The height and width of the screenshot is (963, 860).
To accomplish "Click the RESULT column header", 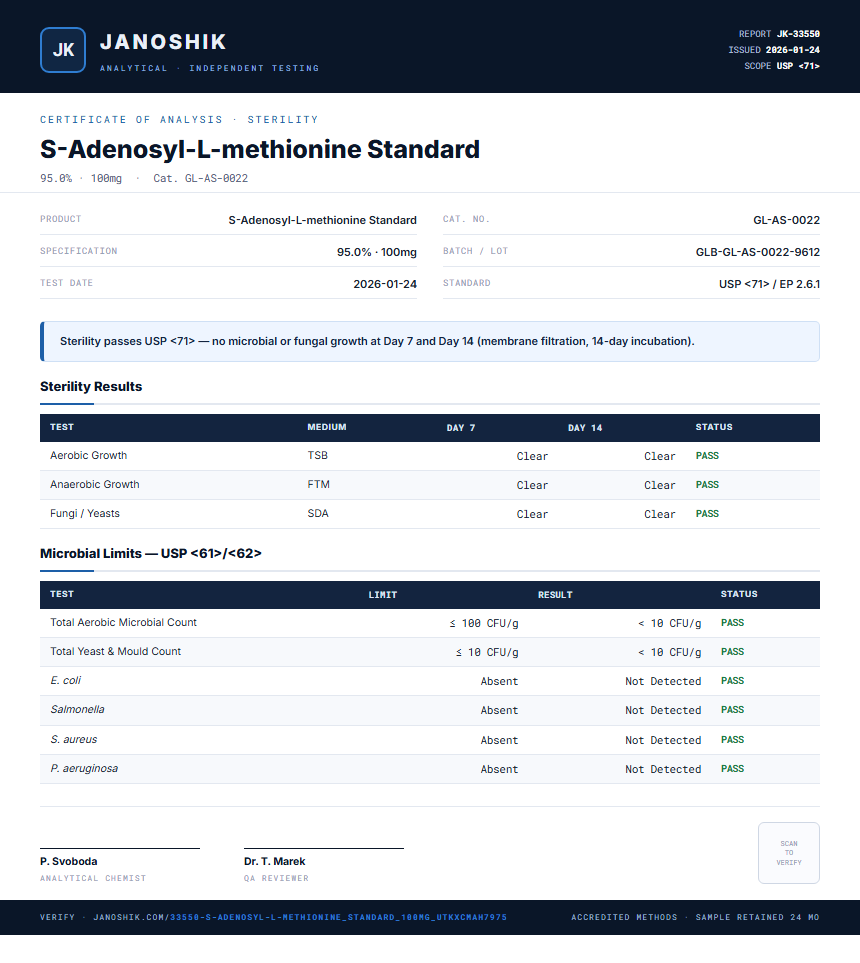I will pyautogui.click(x=555, y=595).
